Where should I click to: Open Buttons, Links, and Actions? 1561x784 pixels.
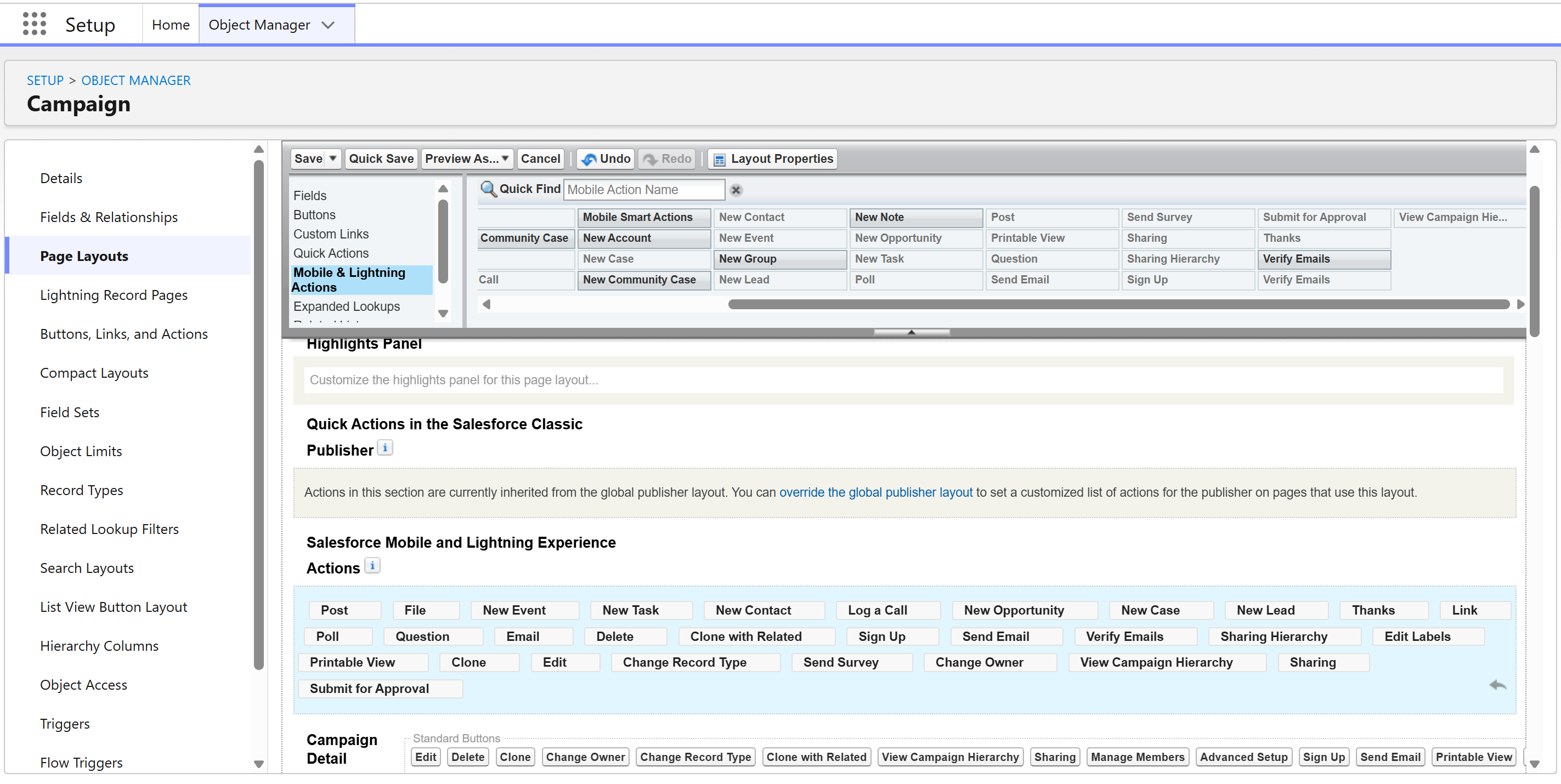(x=124, y=334)
